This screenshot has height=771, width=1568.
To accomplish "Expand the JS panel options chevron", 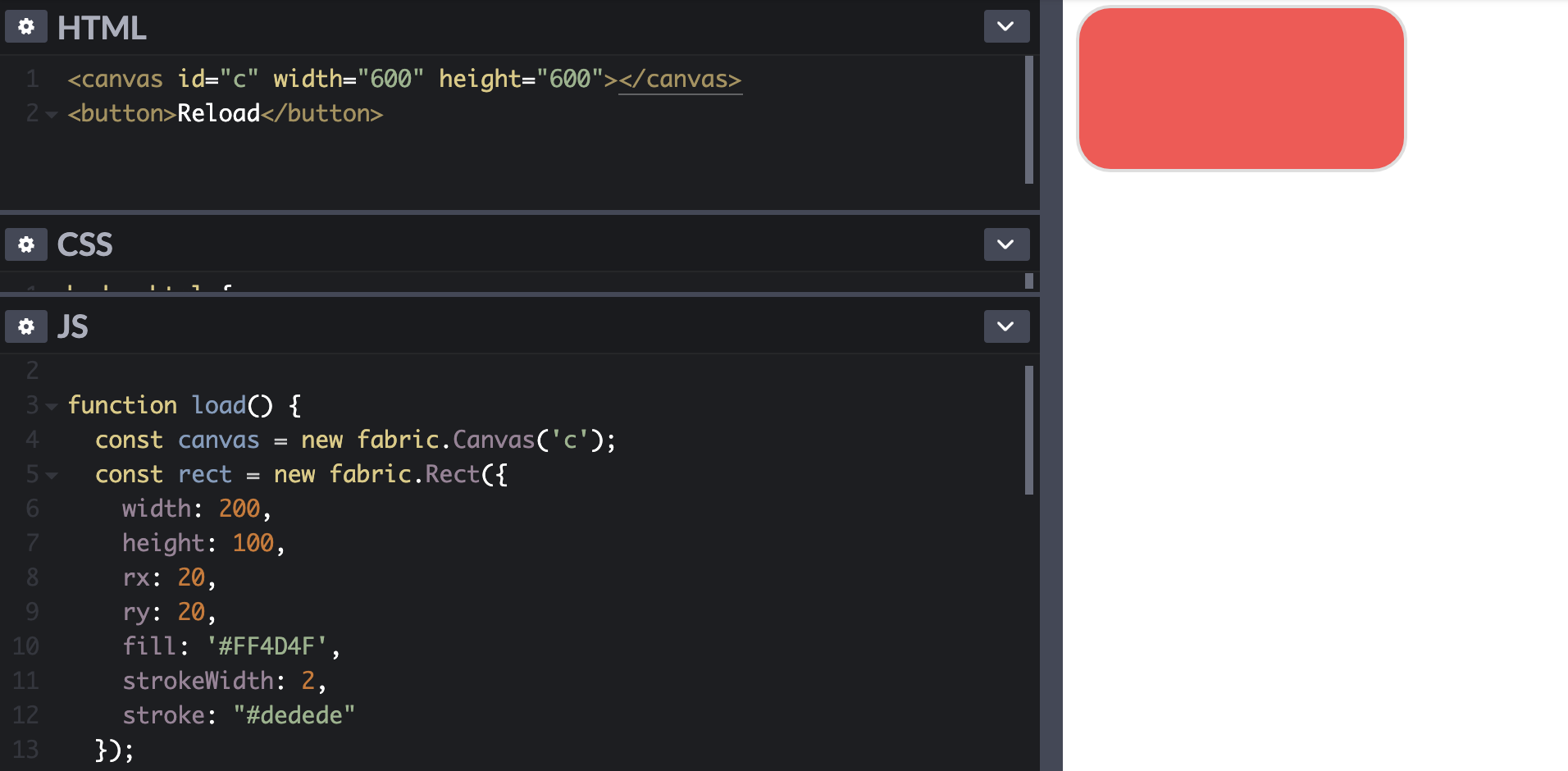I will [x=1006, y=326].
